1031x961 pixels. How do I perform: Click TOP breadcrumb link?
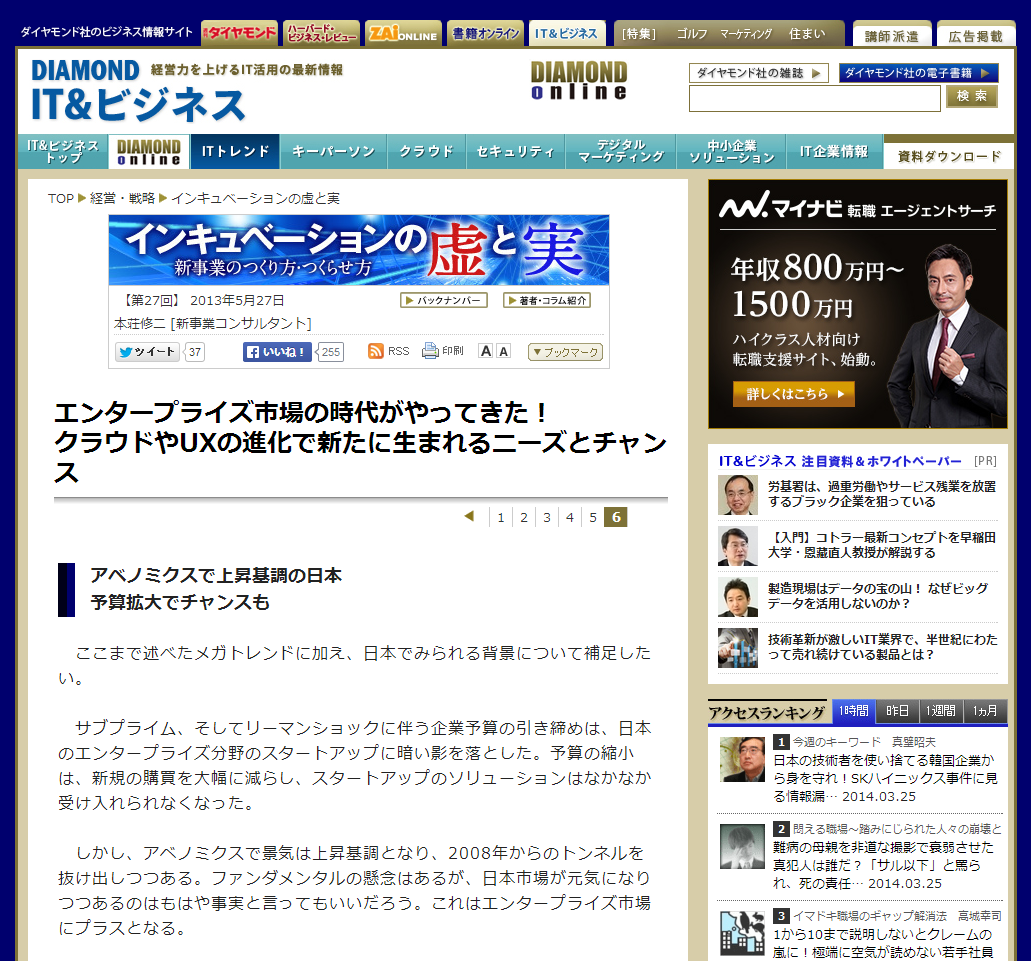[60, 199]
